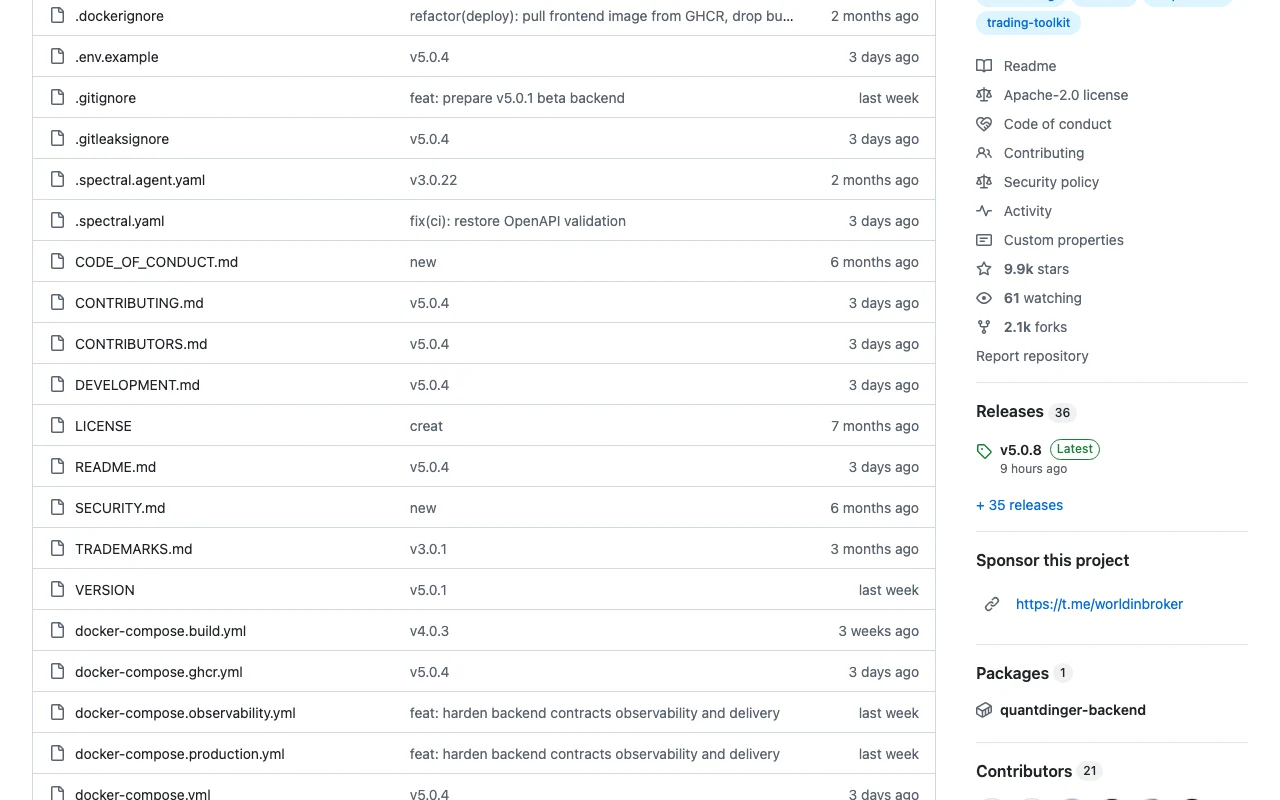
Task: Click file icon beside LICENSE
Action: tap(57, 426)
